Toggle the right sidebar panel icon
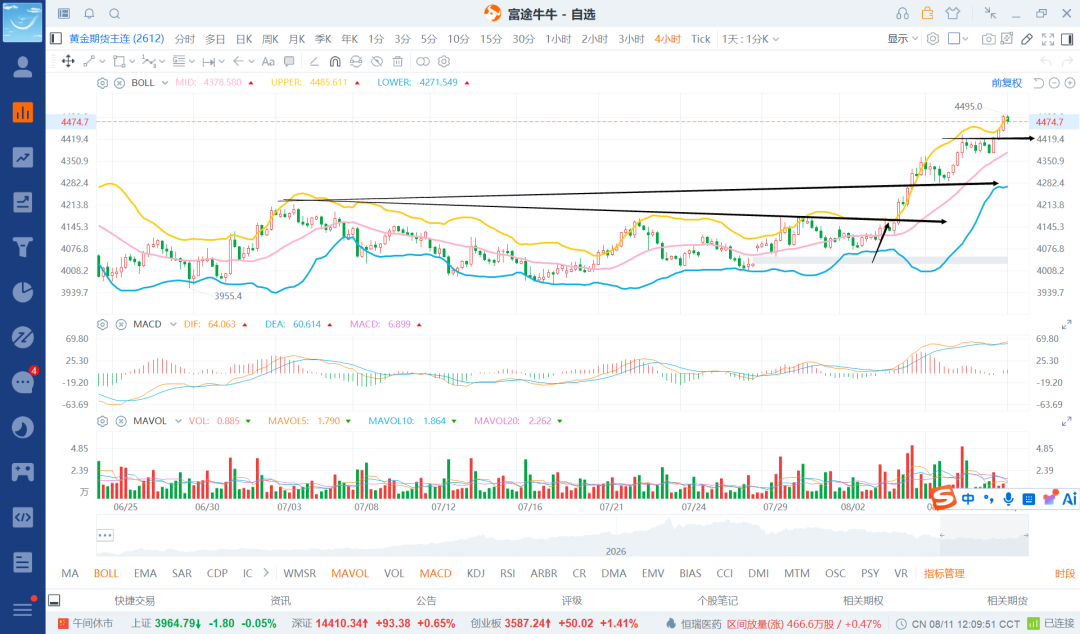 point(1067,39)
